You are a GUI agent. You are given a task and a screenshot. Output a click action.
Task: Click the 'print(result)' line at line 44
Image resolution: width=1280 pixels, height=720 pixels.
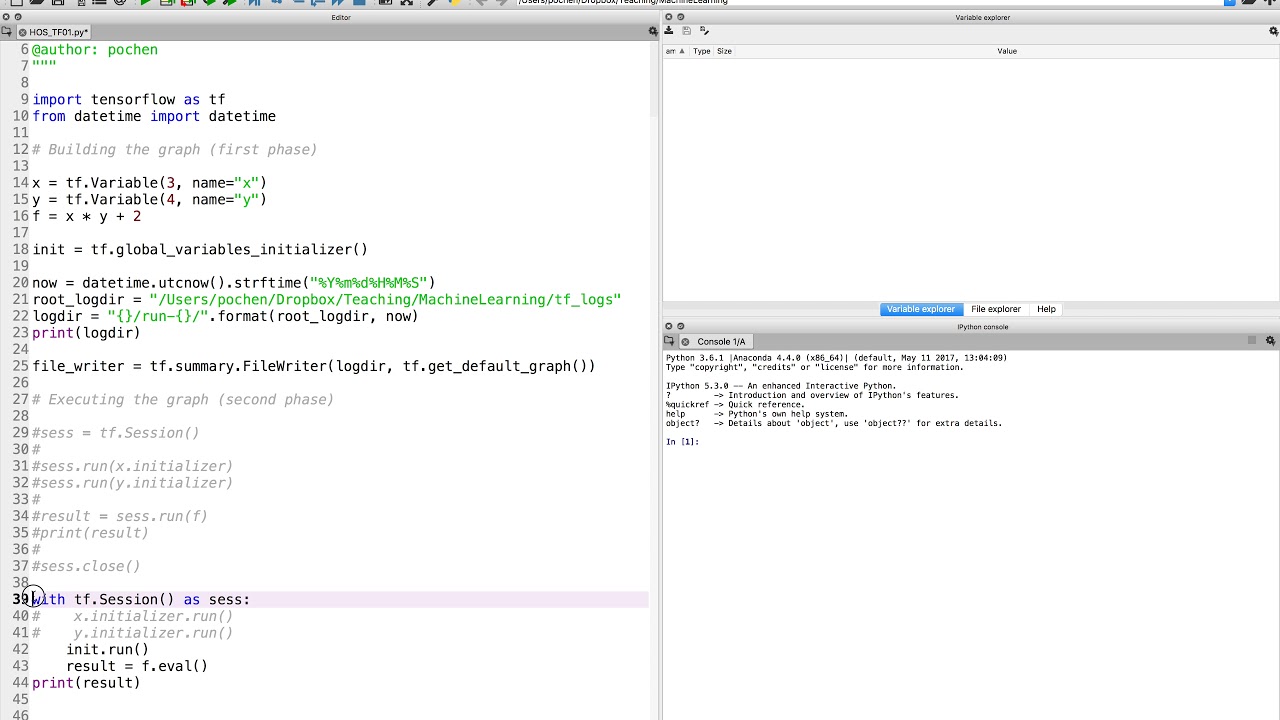pos(86,683)
